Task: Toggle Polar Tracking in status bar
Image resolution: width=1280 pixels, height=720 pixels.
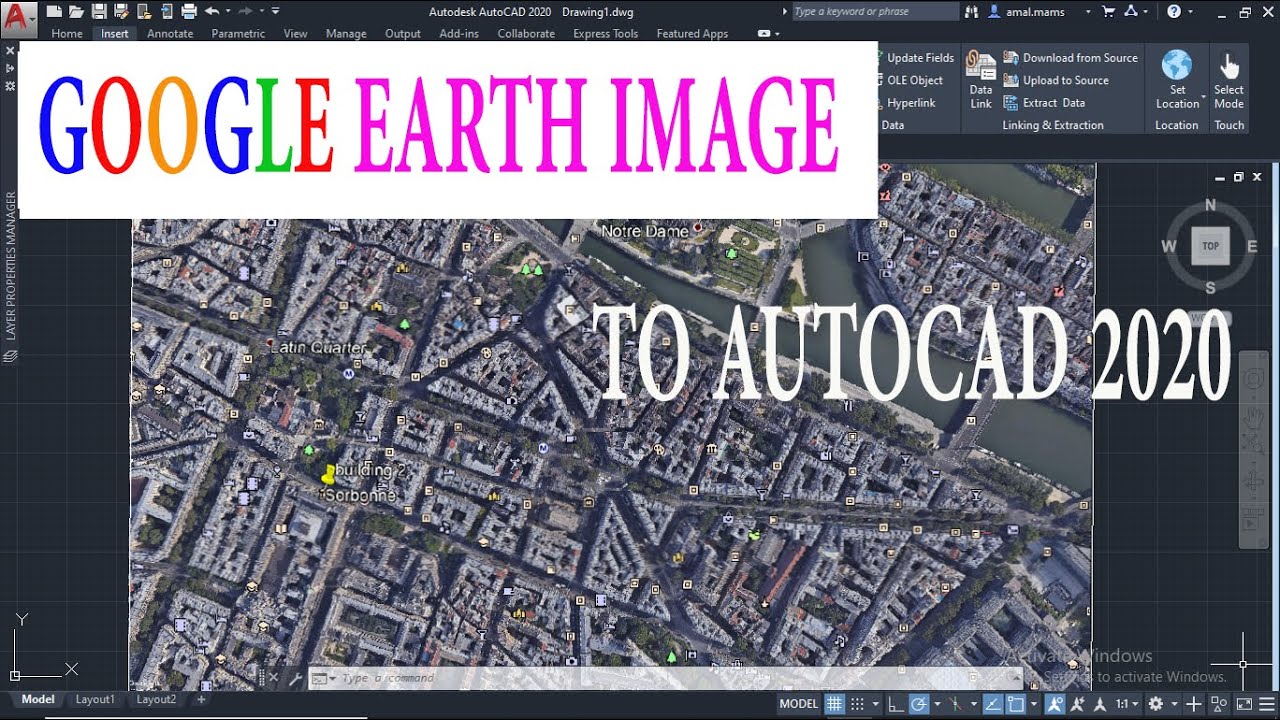Action: tap(917, 704)
